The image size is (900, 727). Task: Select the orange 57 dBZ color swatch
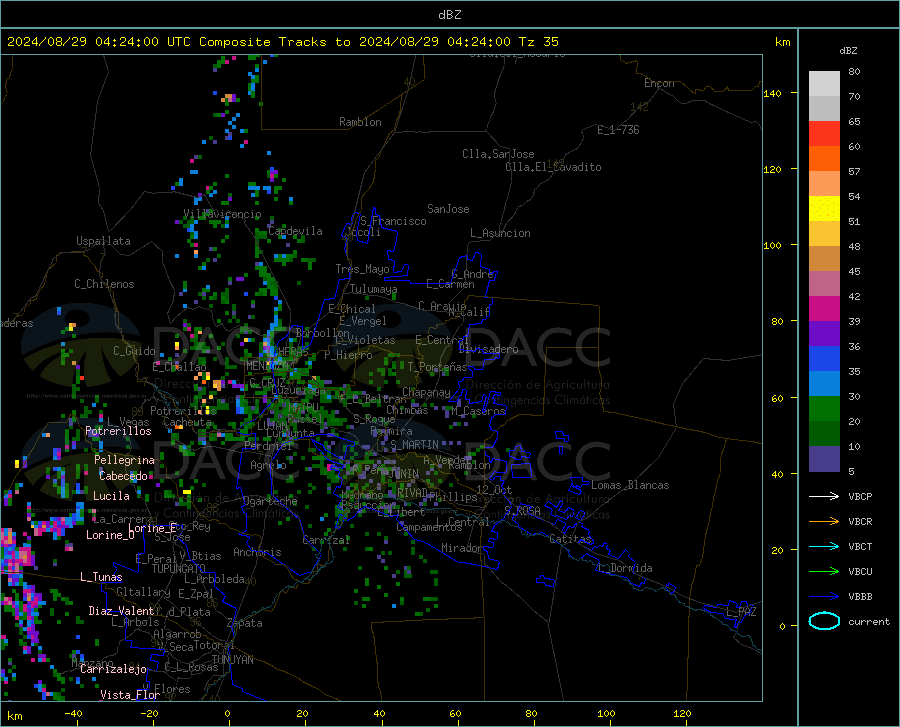(x=824, y=159)
